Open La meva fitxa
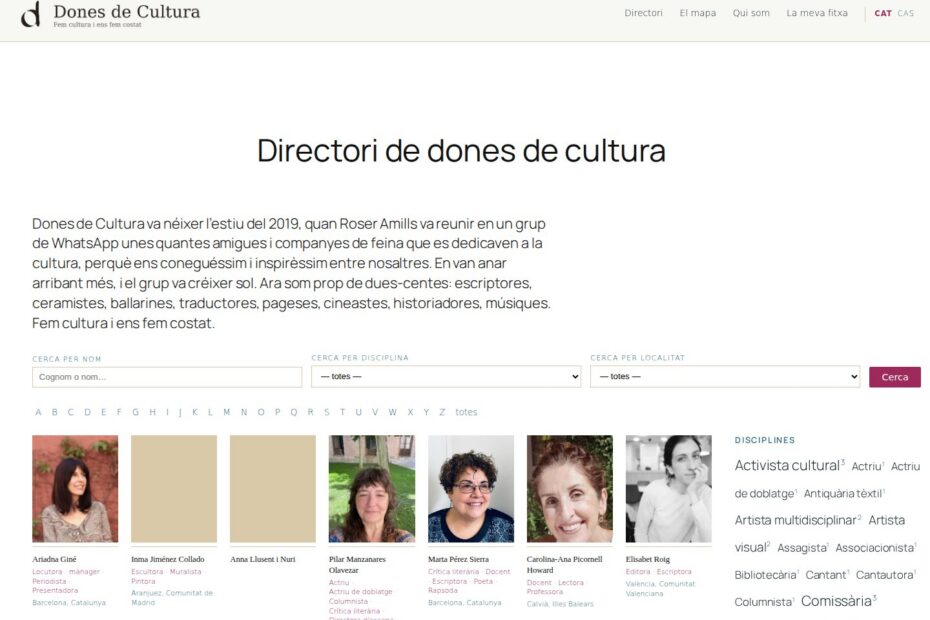Viewport: 930px width, 620px height. pyautogui.click(x=817, y=13)
